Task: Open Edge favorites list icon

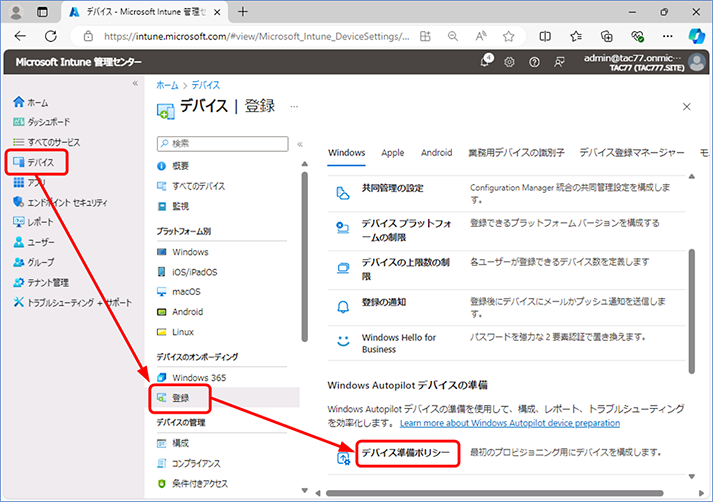Action: pyautogui.click(x=576, y=36)
